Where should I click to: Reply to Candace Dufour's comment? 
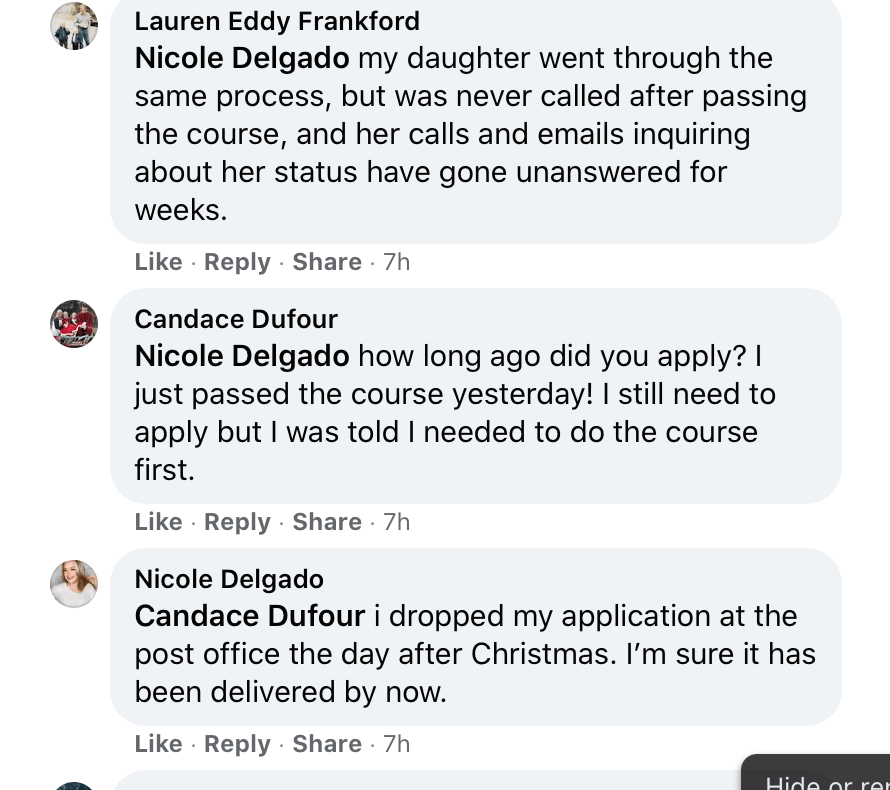(x=237, y=522)
